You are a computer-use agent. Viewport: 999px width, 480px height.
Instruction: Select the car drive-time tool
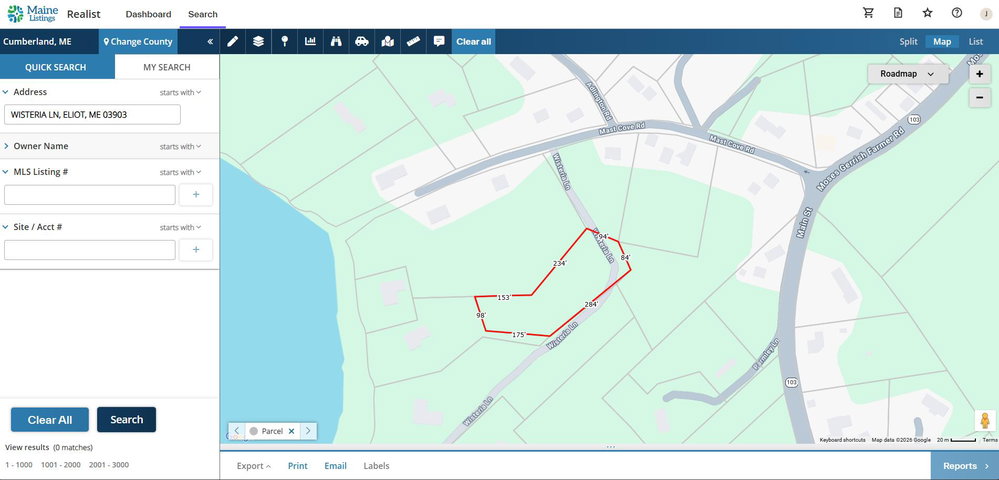coord(362,41)
